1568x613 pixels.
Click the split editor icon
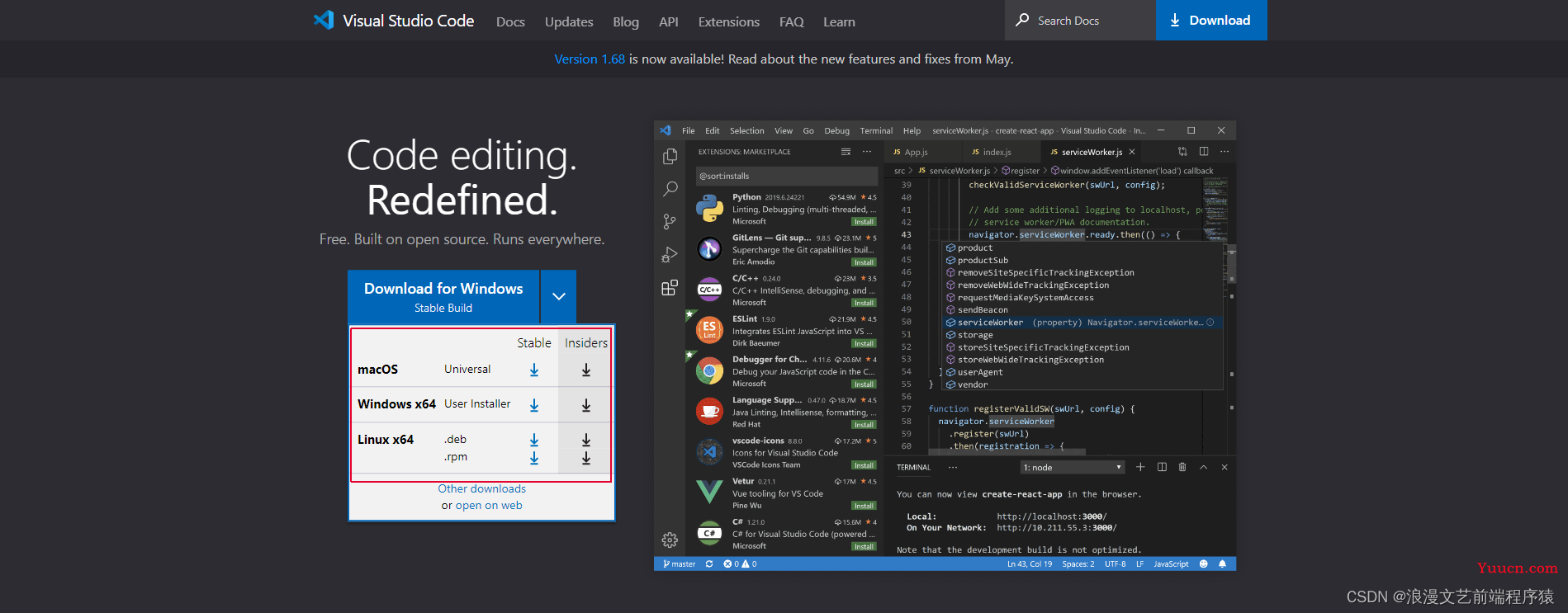(1204, 152)
